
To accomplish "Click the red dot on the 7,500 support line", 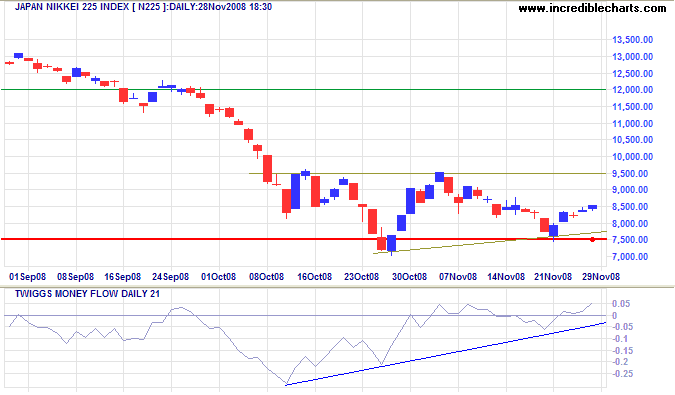I will tap(592, 239).
